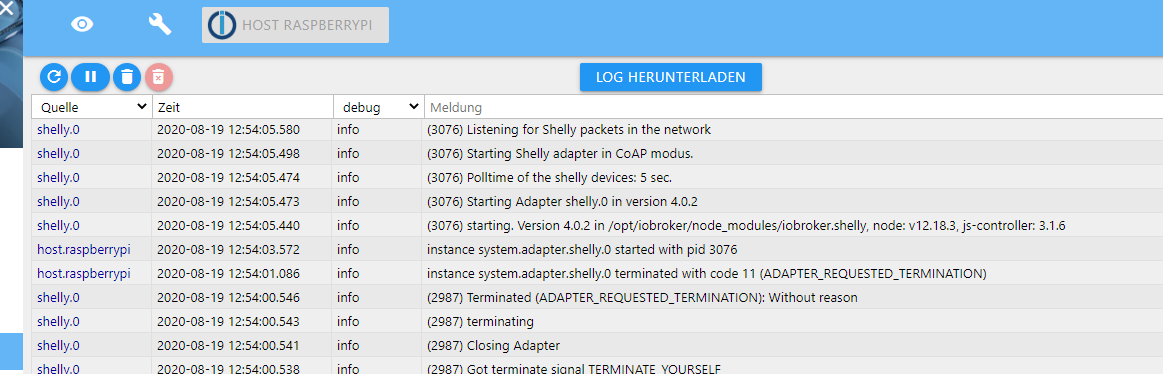1163x374 pixels.
Task: Click the blue trash clear-log icon
Action: (x=127, y=76)
